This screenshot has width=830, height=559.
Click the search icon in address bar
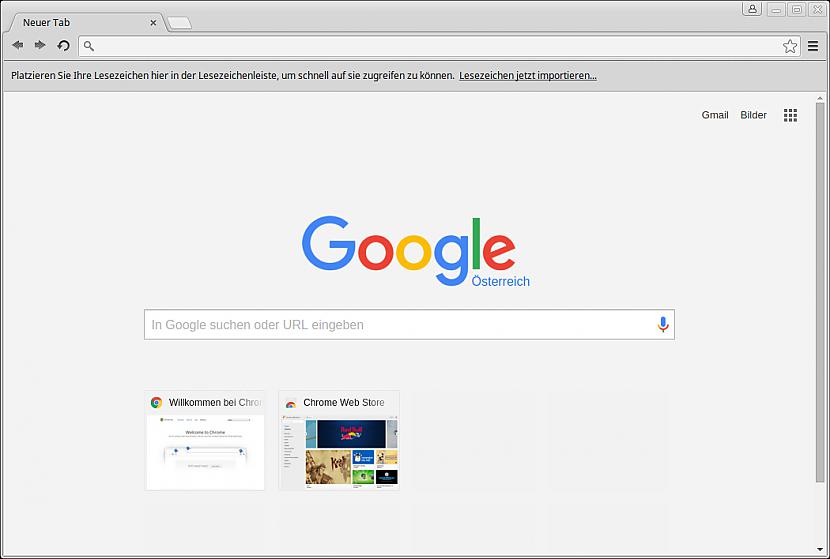click(89, 46)
